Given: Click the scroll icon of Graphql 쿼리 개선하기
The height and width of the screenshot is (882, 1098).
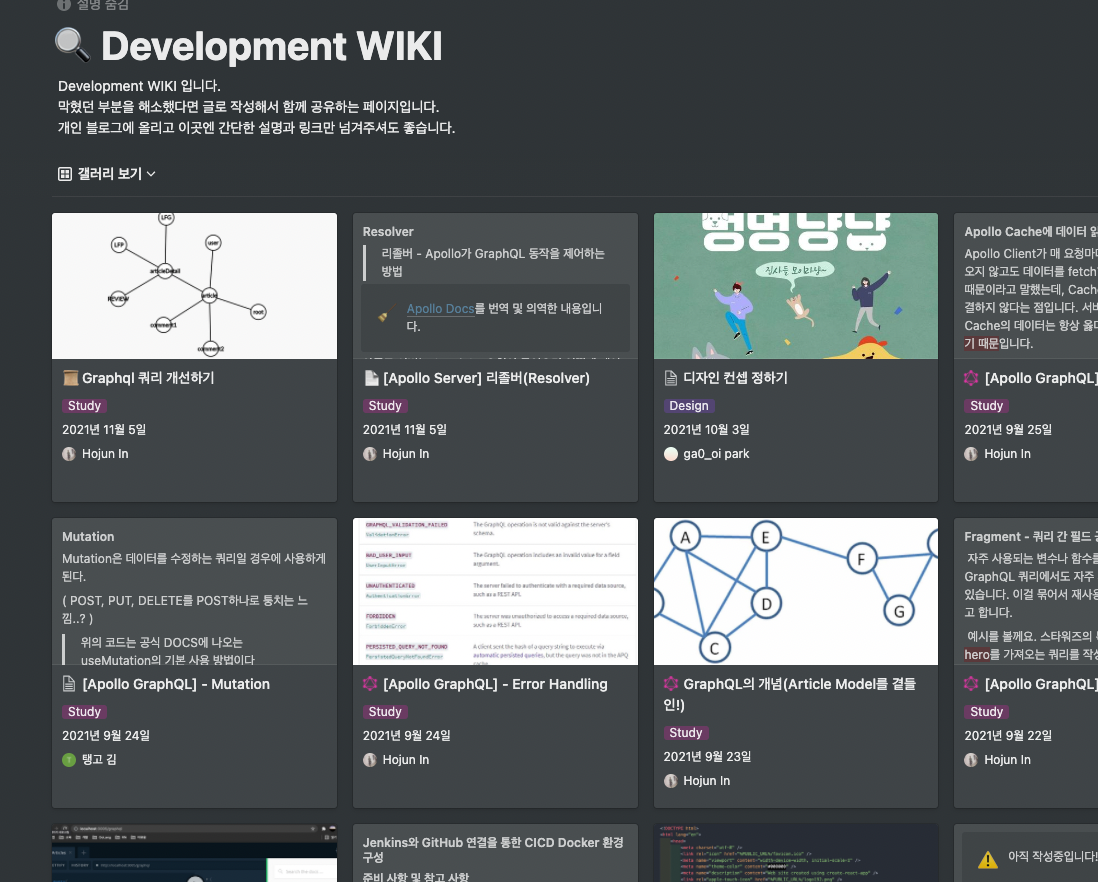Looking at the screenshot, I should (70, 378).
